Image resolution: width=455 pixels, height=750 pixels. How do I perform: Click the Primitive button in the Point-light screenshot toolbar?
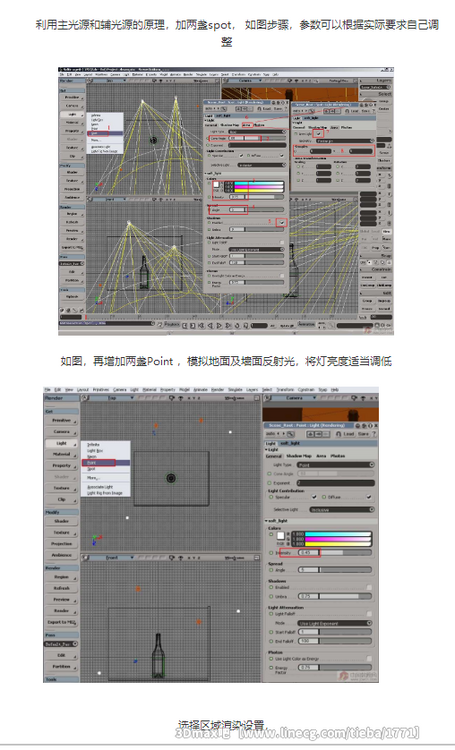click(x=62, y=420)
